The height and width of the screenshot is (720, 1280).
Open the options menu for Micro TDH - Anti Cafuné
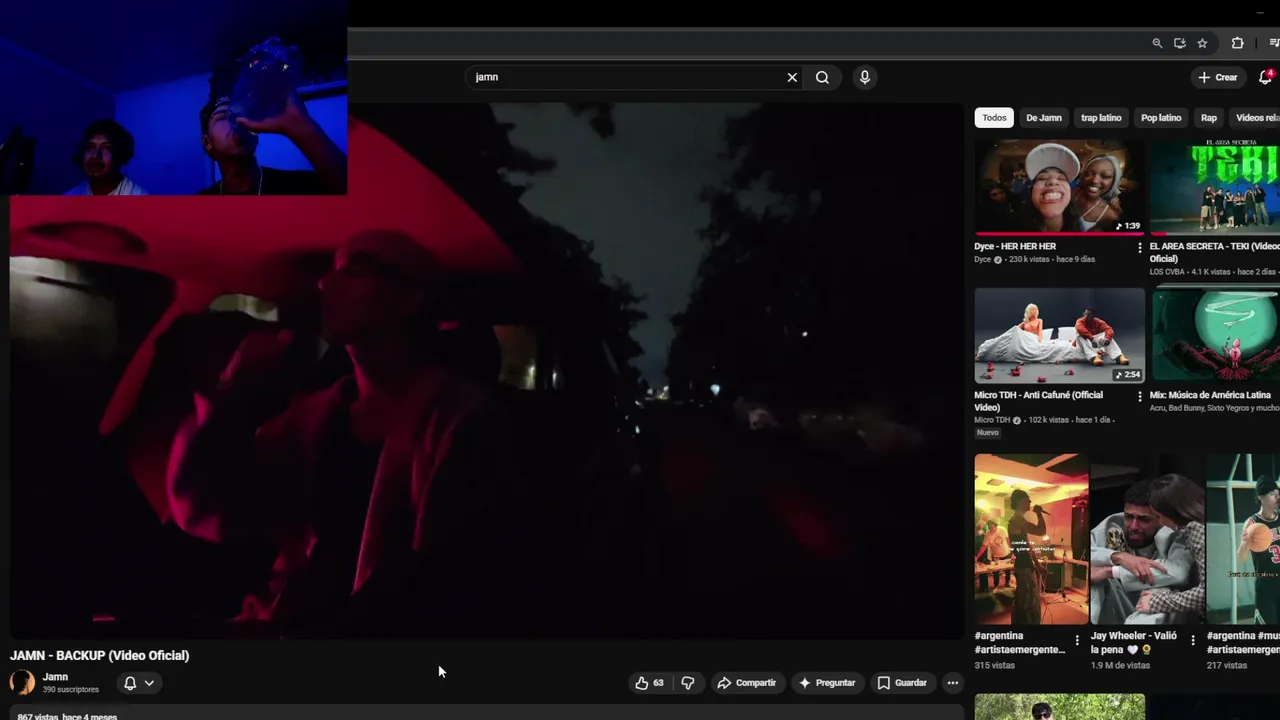pos(1139,397)
